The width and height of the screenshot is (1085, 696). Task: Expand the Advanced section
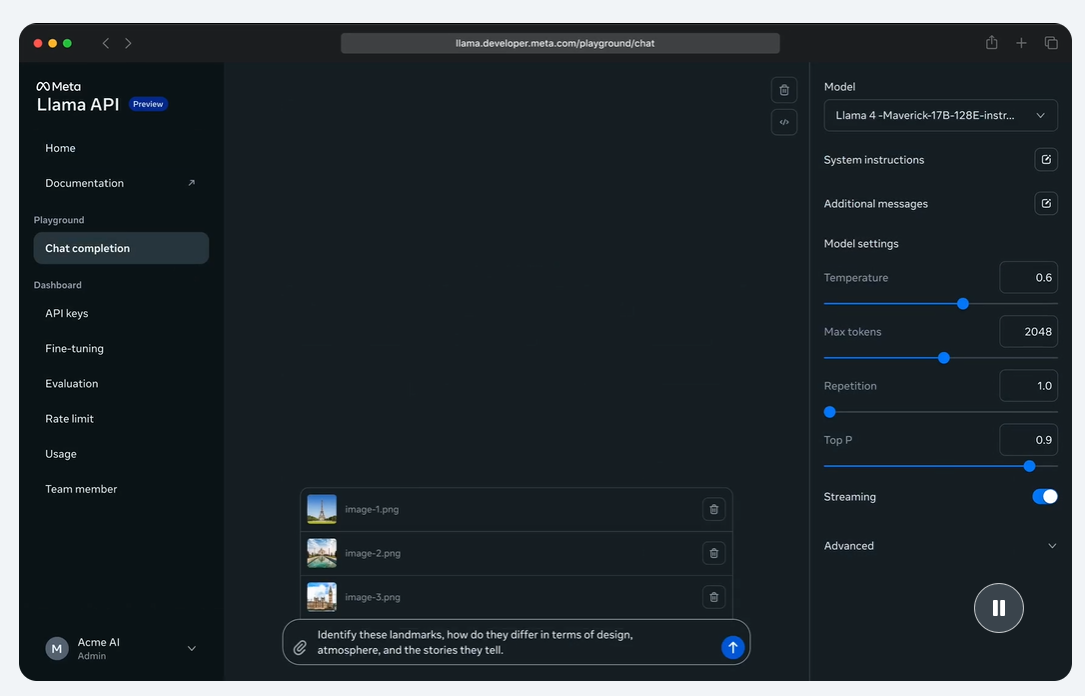click(940, 546)
